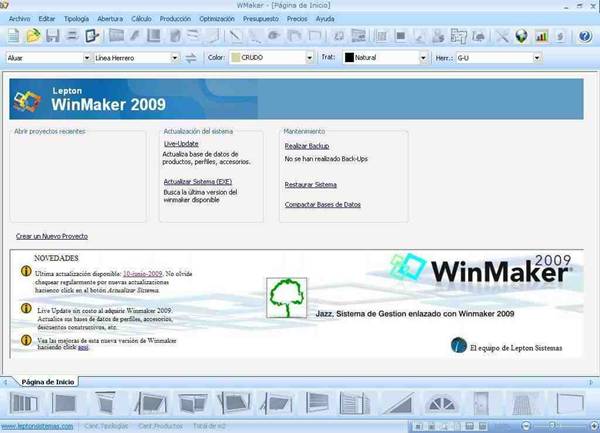Viewport: 600px width, 433px height.
Task: Click the Compactar Bases de Datos link
Action: click(x=323, y=205)
